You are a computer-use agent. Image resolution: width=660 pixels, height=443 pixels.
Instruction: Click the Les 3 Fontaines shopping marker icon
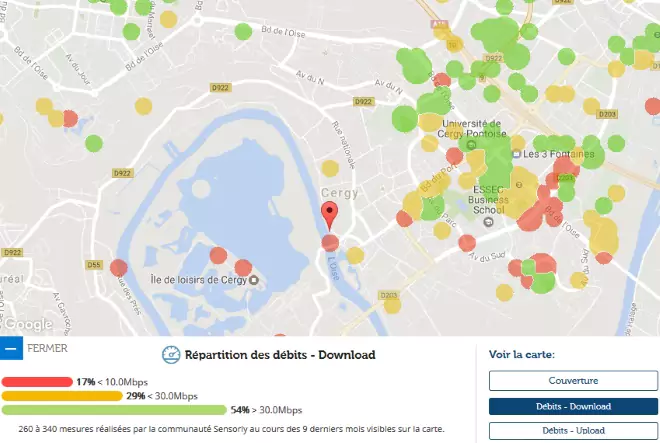click(516, 155)
